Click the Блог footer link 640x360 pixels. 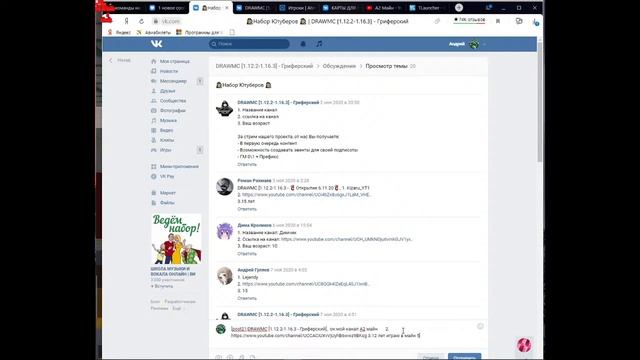(x=155, y=302)
